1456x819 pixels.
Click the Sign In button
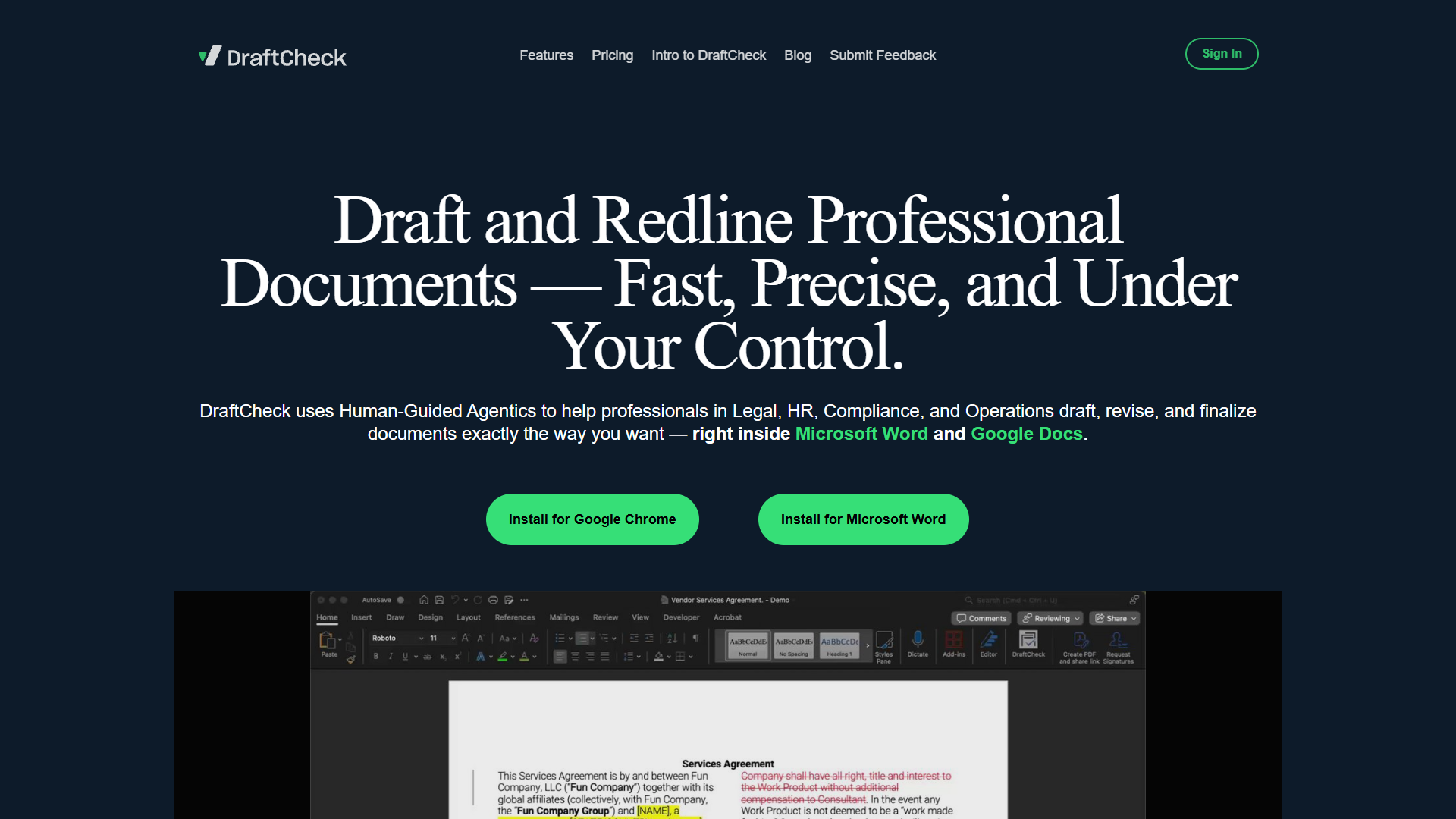[1222, 54]
